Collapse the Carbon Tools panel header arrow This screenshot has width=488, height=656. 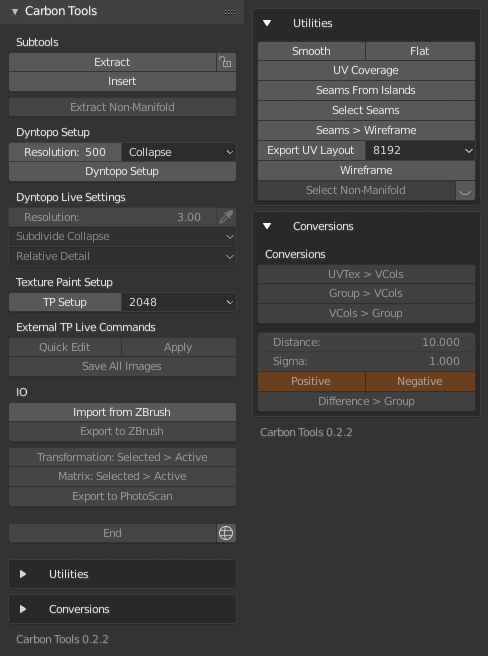point(15,11)
